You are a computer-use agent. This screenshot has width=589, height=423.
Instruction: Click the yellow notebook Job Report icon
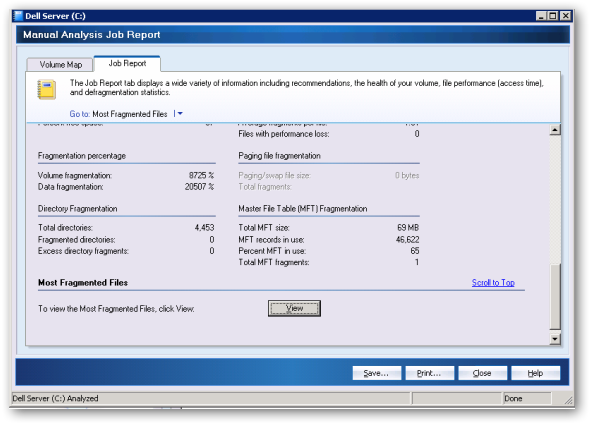coord(47,89)
